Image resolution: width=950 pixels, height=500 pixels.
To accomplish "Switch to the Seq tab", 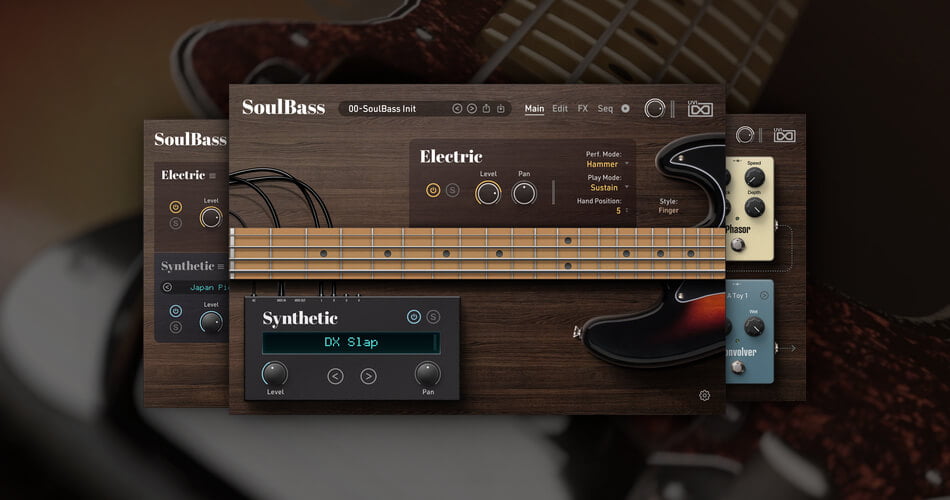I will tap(605, 108).
